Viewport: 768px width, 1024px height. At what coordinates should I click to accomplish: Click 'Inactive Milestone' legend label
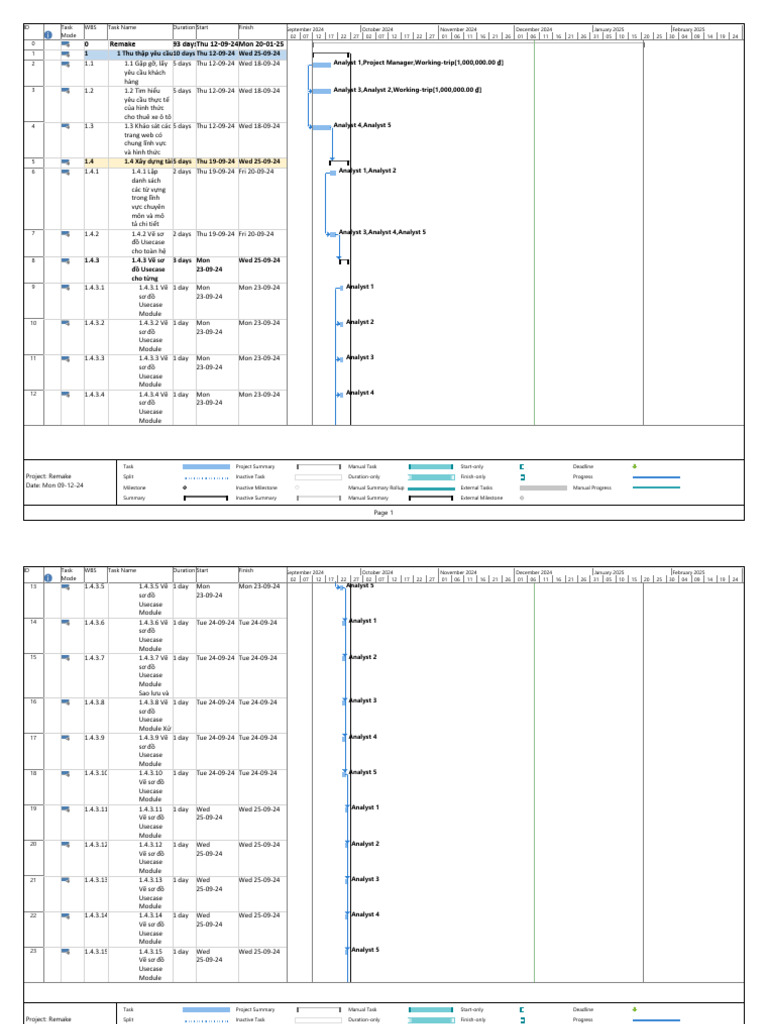point(257,487)
